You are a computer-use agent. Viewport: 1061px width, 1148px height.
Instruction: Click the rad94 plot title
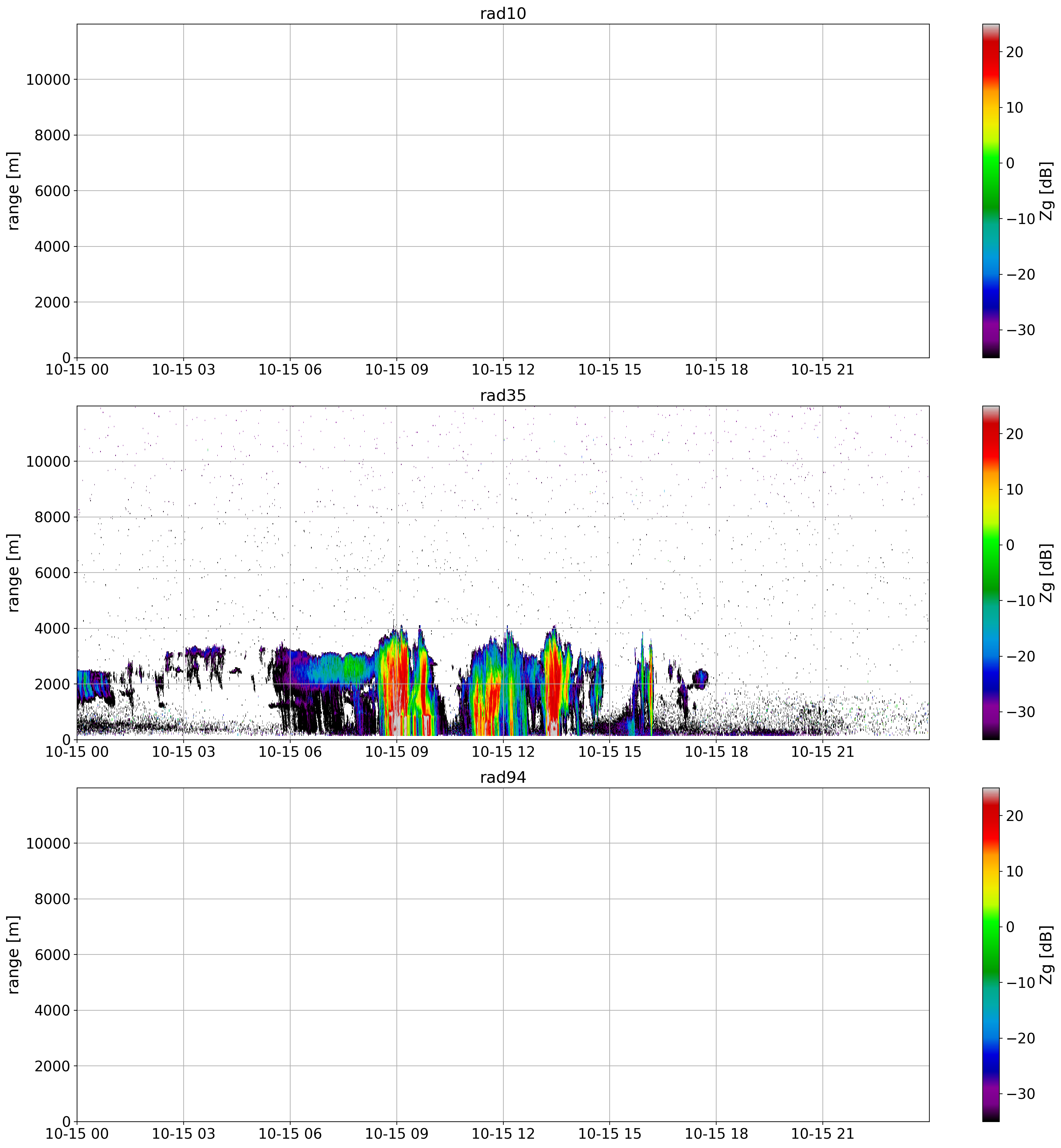tap(503, 777)
